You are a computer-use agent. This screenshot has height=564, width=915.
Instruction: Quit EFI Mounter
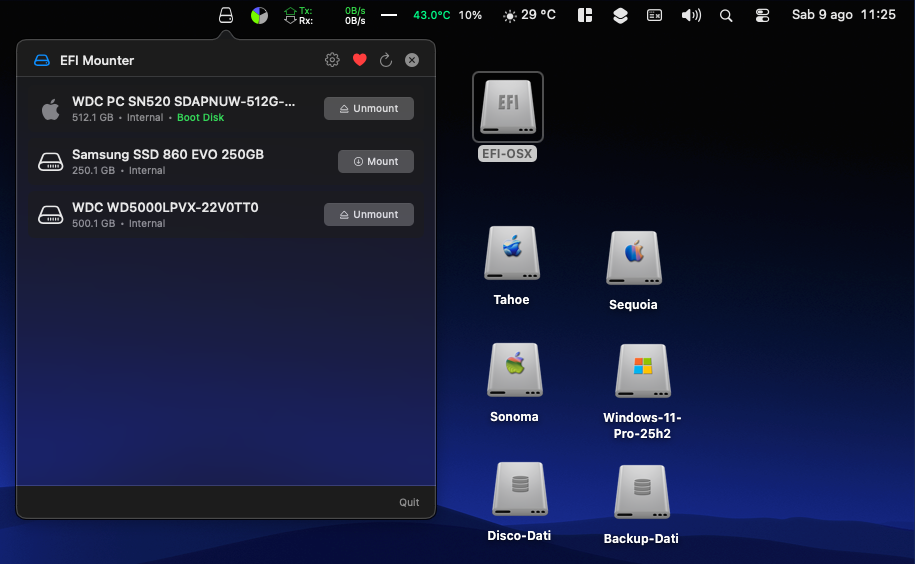click(409, 502)
